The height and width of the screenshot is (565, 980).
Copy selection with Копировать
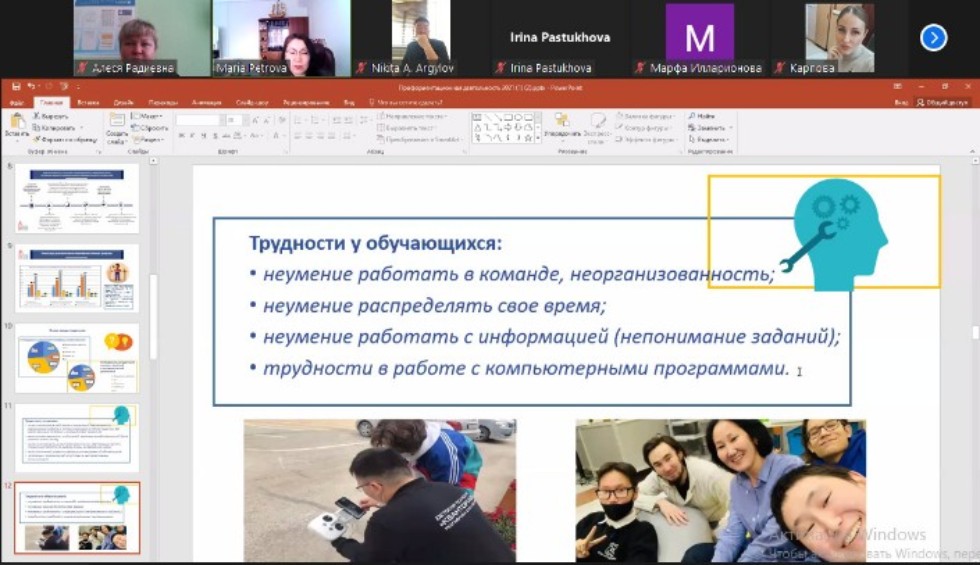click(x=54, y=128)
